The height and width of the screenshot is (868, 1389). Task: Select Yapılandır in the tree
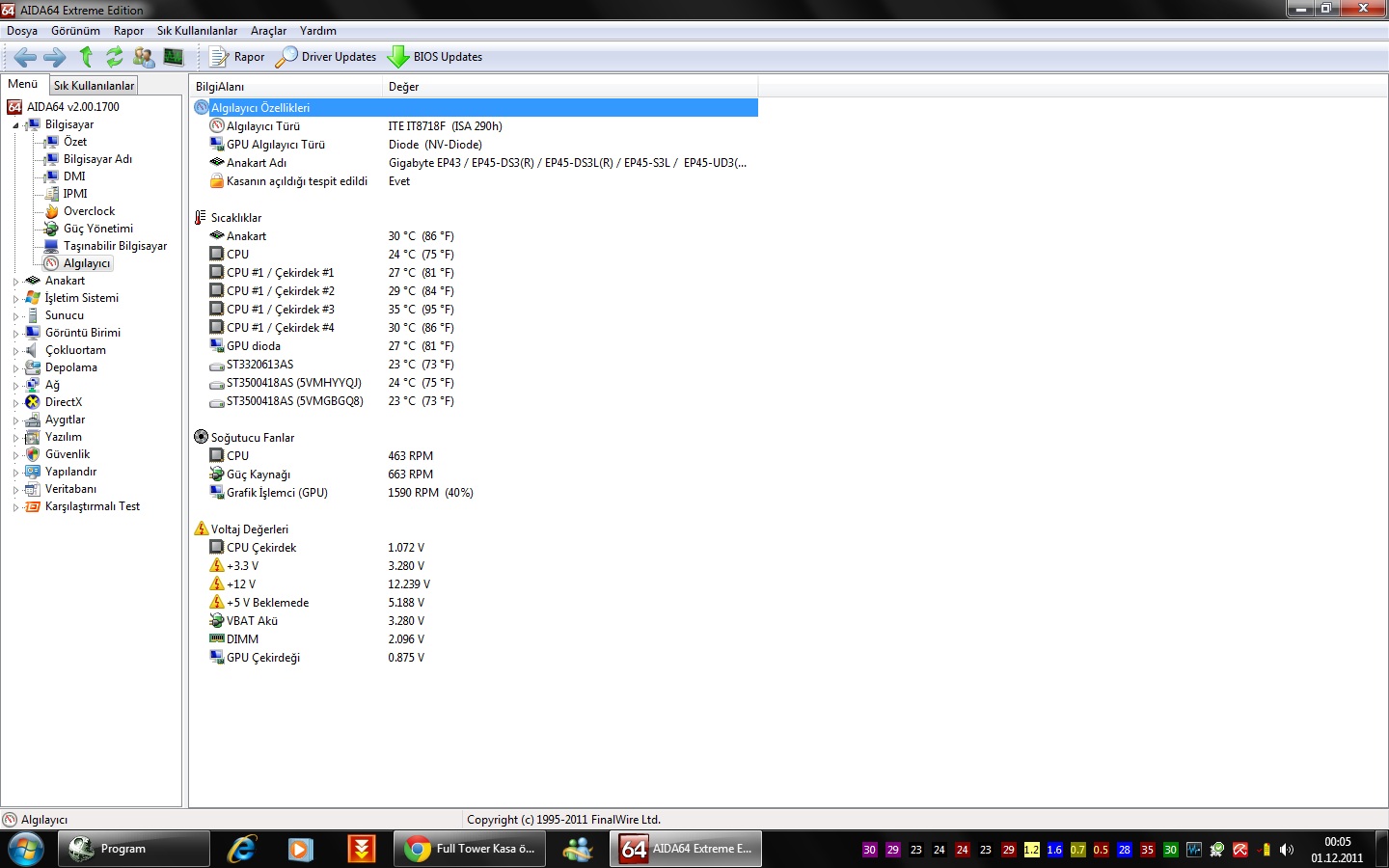point(70,472)
